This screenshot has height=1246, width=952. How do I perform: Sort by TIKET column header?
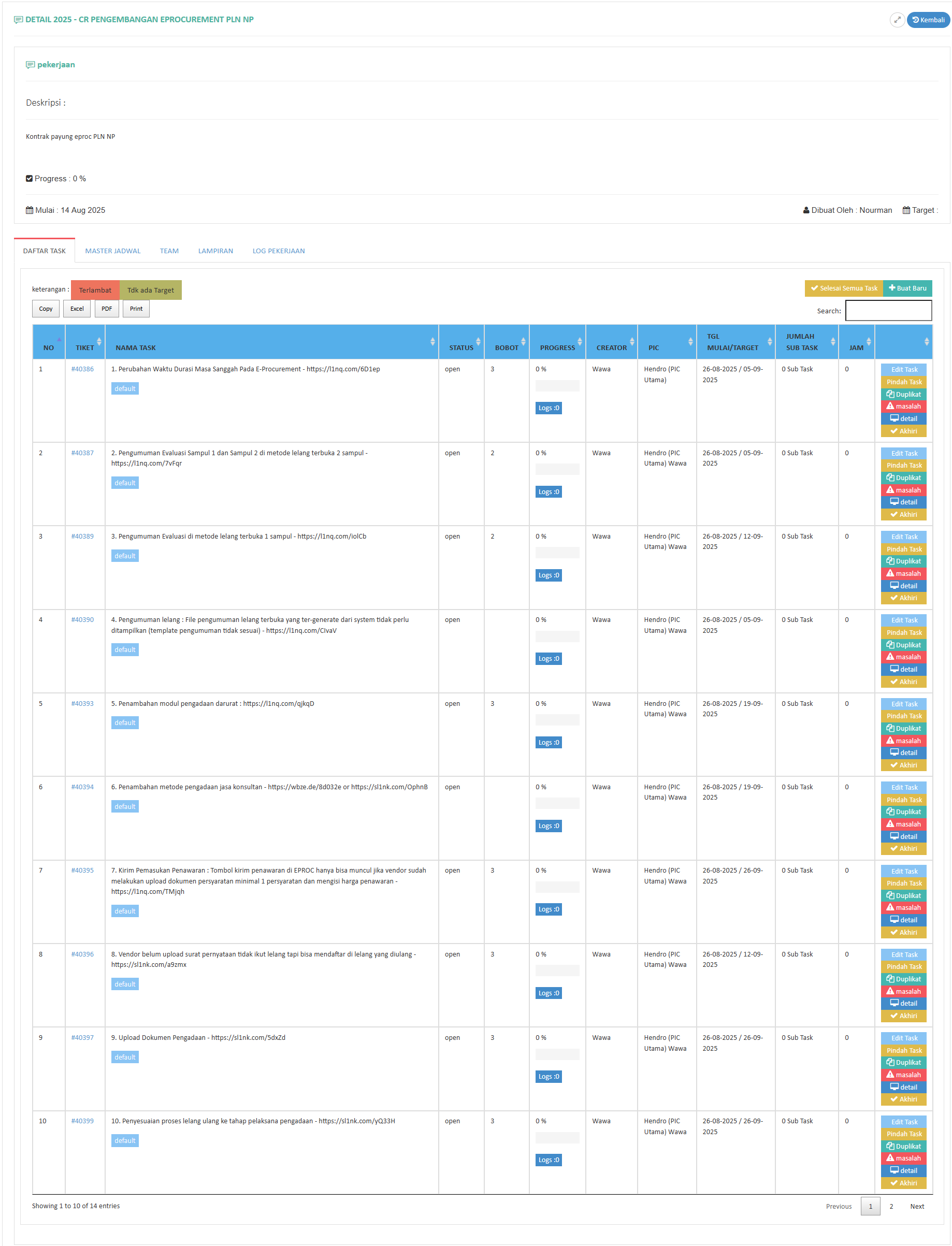(x=85, y=342)
